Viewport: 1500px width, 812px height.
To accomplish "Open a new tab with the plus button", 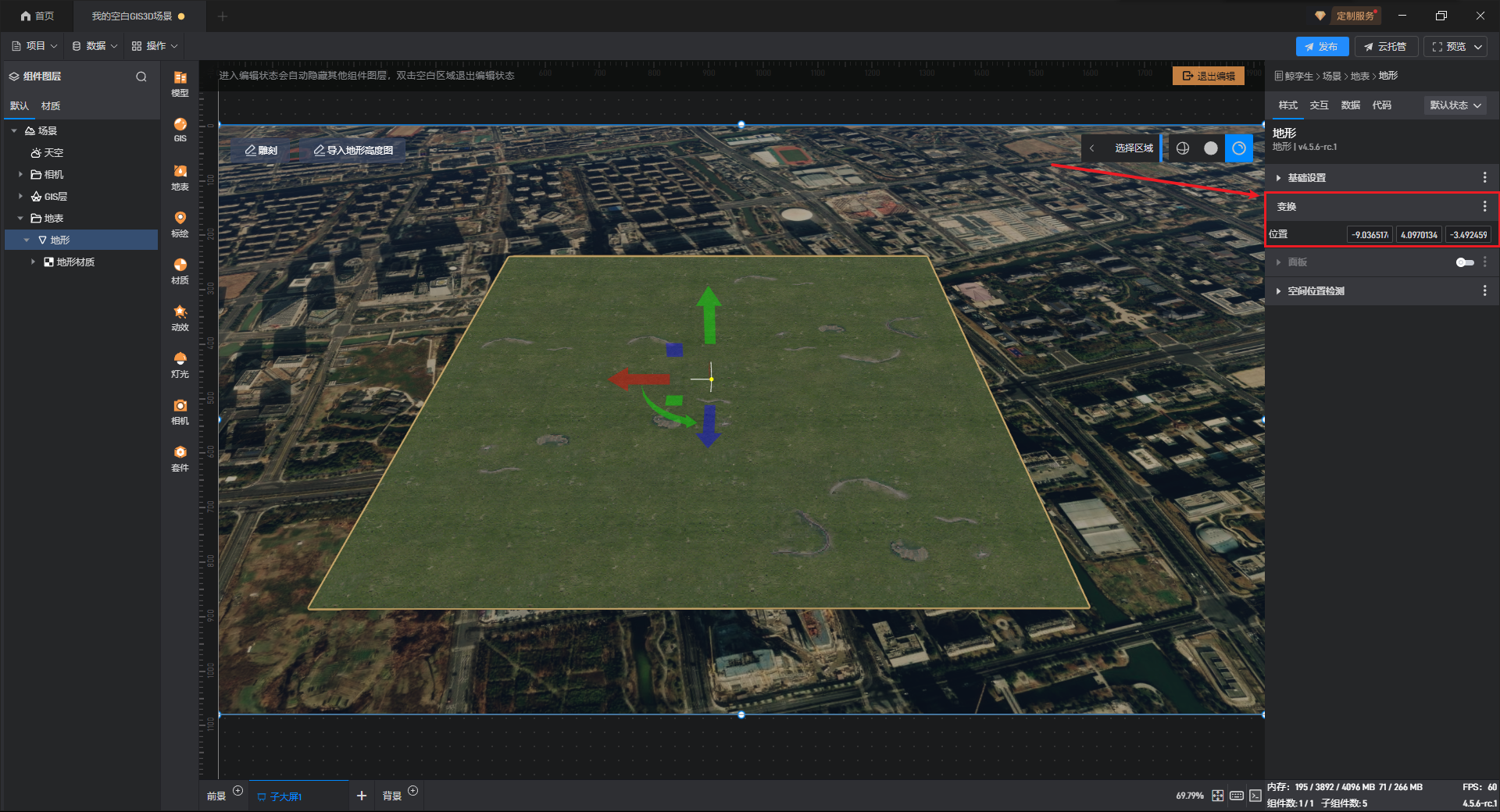I will click(223, 16).
